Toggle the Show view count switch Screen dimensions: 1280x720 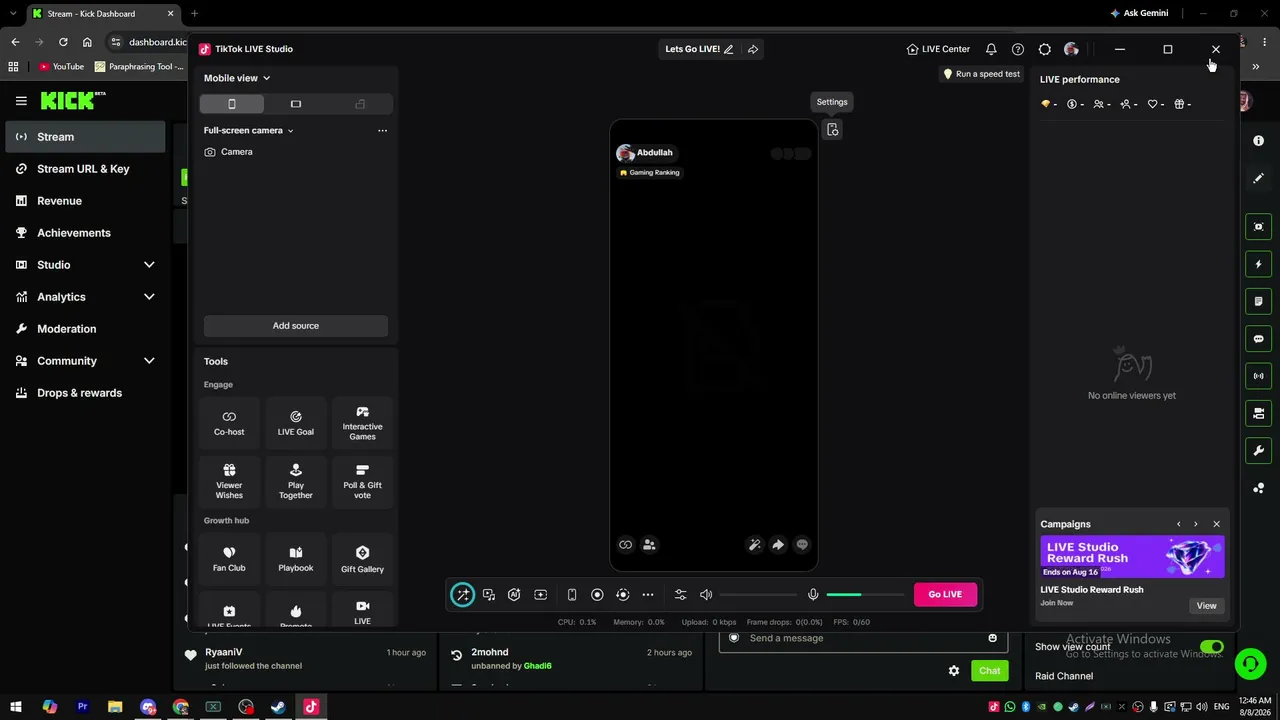(1212, 647)
